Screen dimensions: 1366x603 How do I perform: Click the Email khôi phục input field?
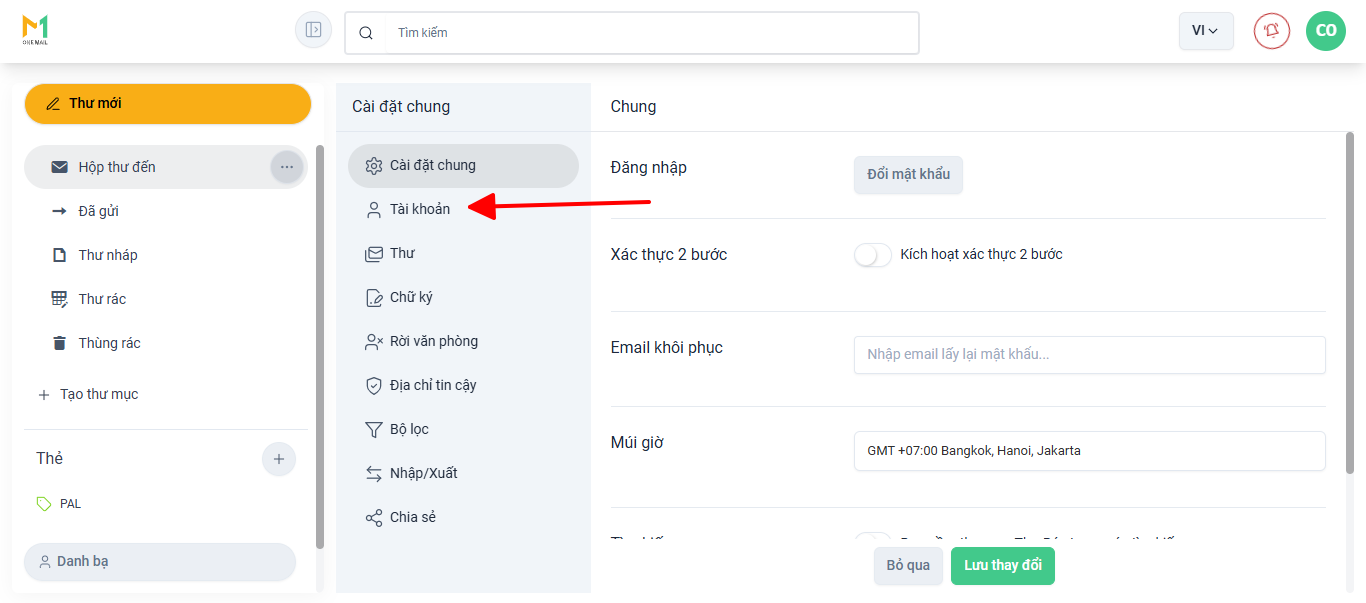pyautogui.click(x=1089, y=354)
